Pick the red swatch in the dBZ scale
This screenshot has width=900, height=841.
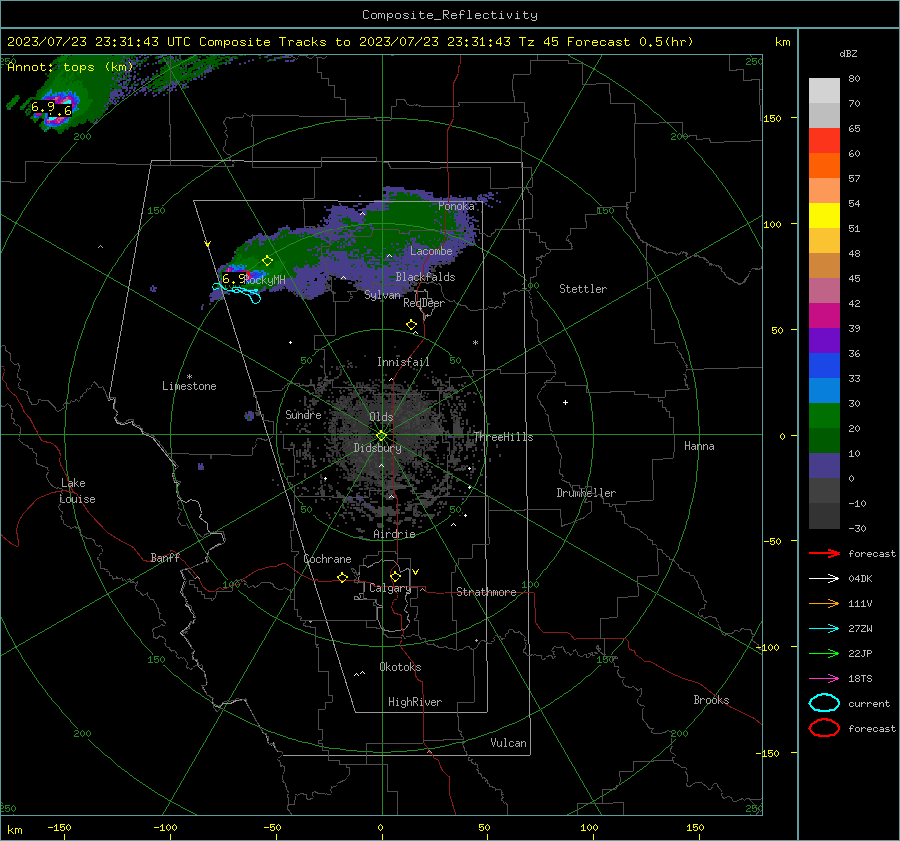coord(824,140)
